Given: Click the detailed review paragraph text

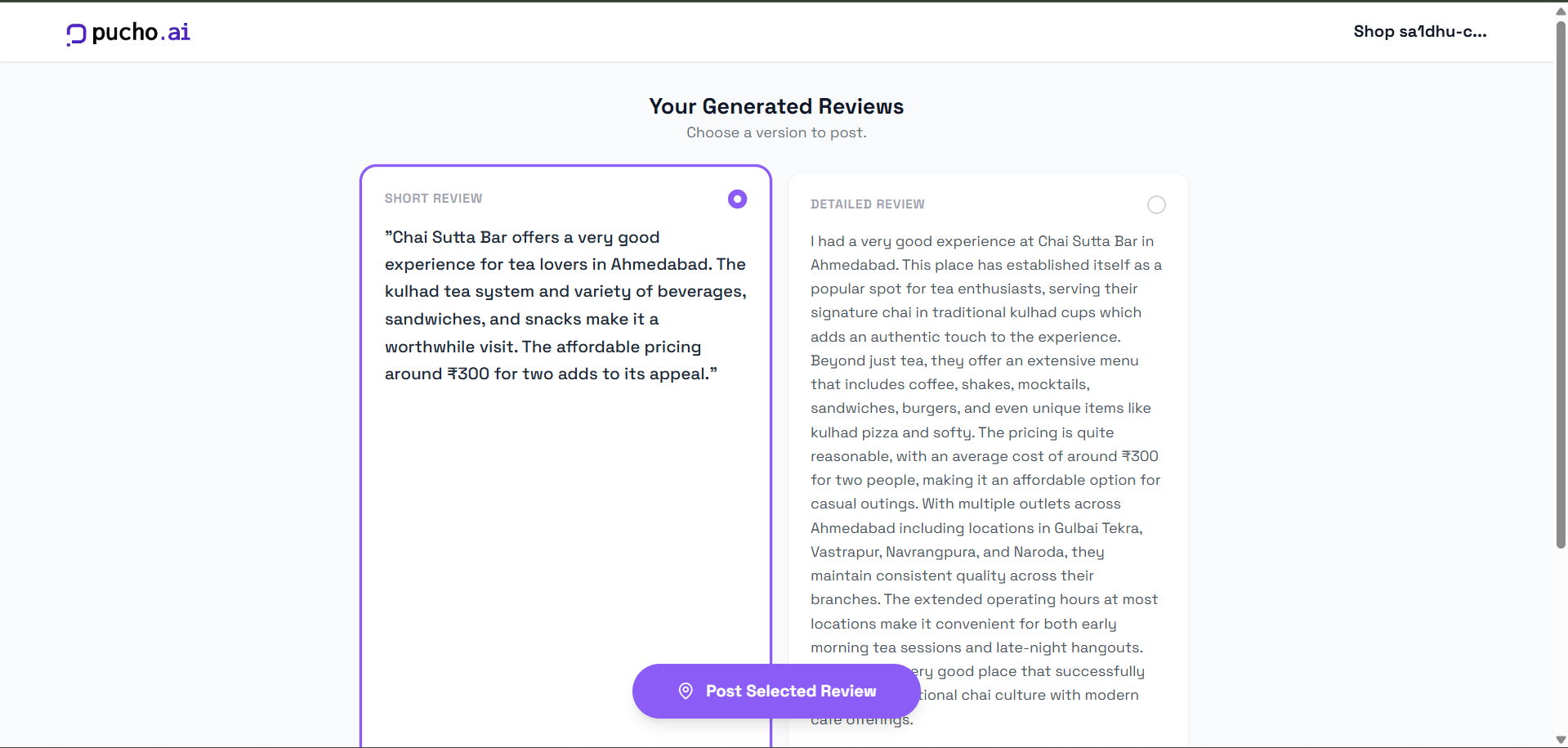Looking at the screenshot, I should point(985,409).
